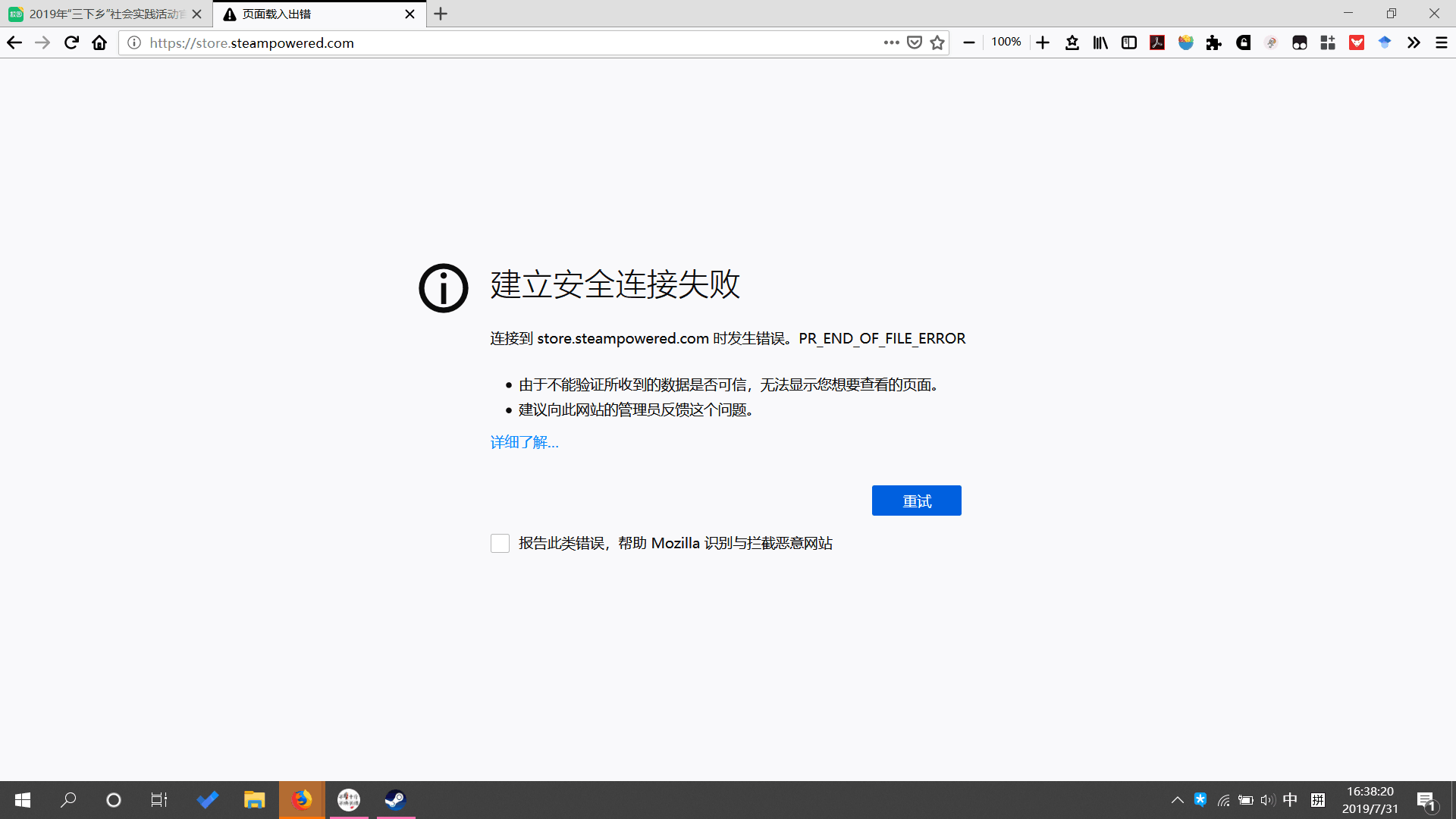Viewport: 1456px width, 819px height.
Task: Toggle the 拼 pinyin input mode
Action: tap(1318, 800)
